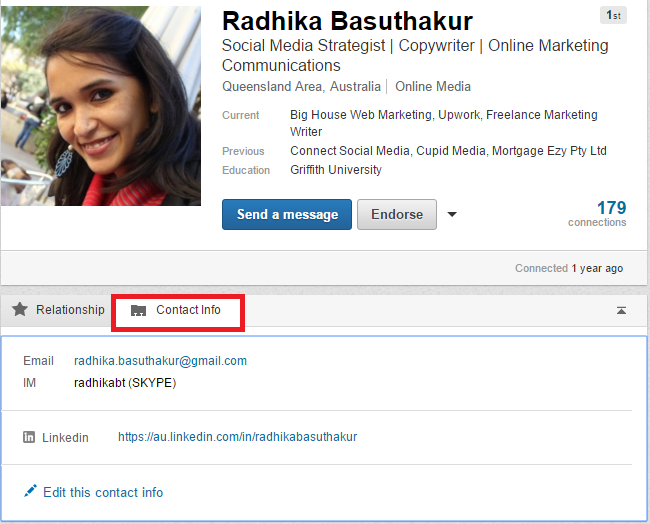Click the Contact Info card icon
Viewport: 650px width, 524px height.
(x=138, y=311)
